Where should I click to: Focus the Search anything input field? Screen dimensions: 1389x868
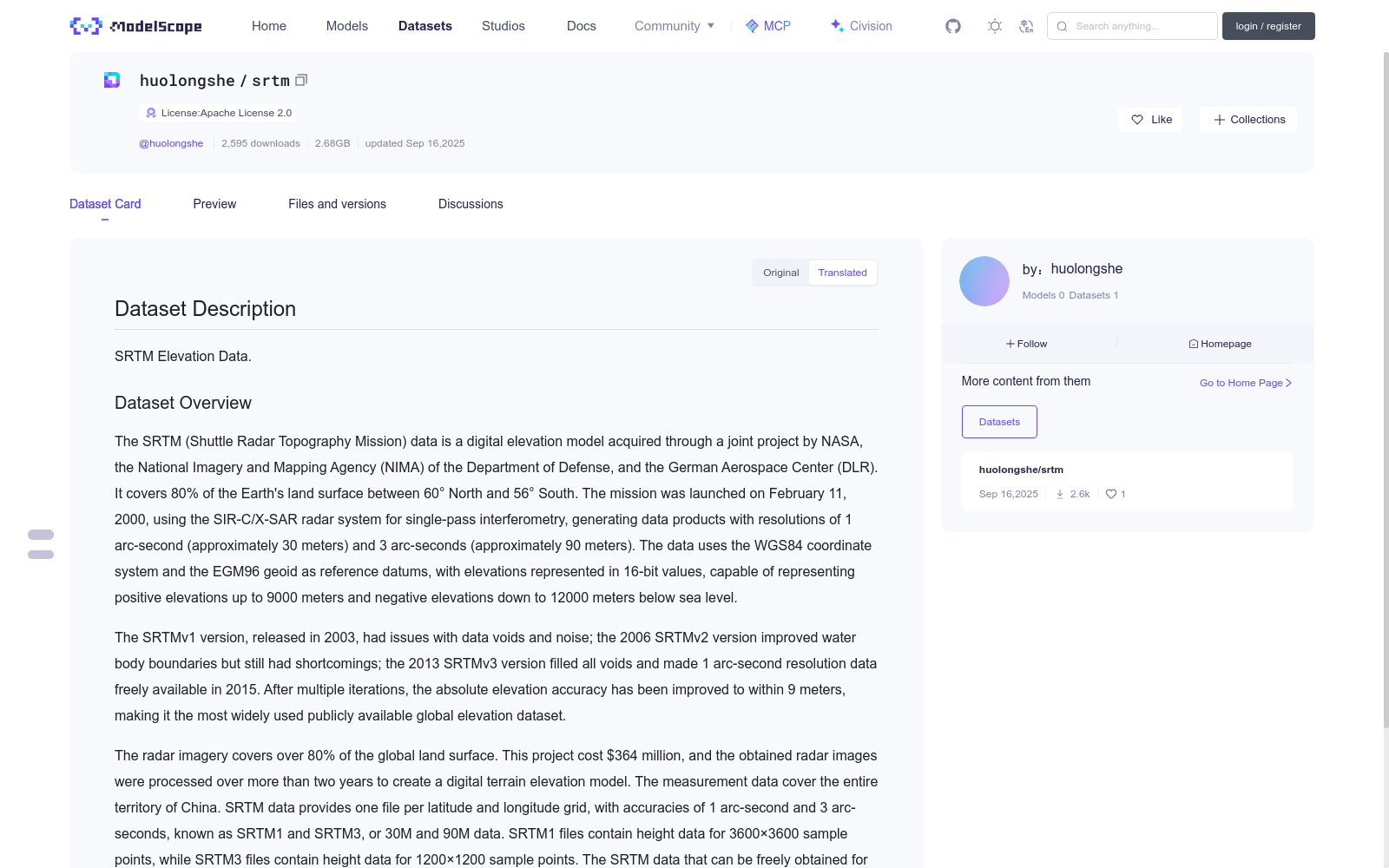pos(1132,26)
